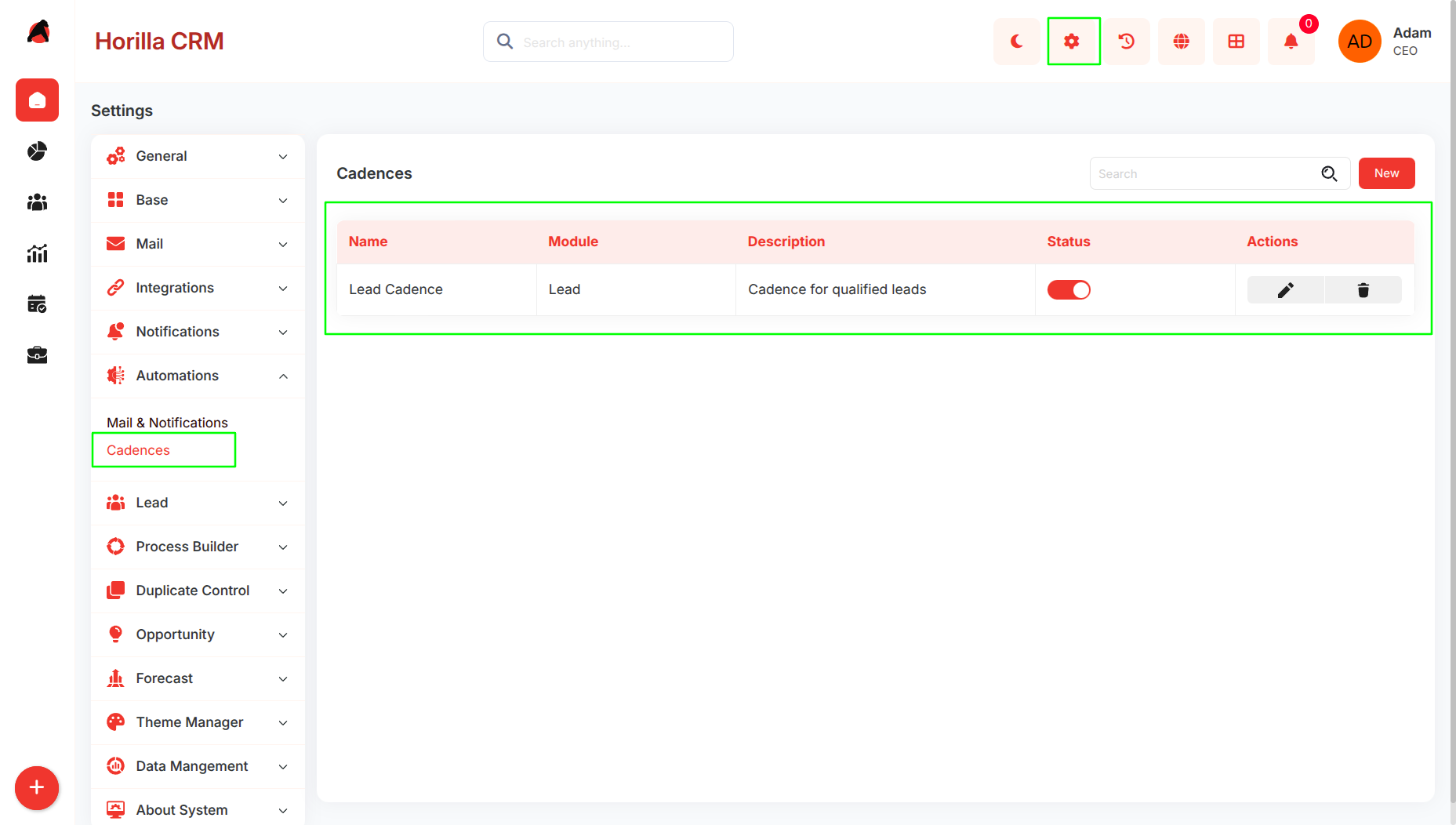
Task: Select the Cadences submenu item
Action: (x=138, y=450)
